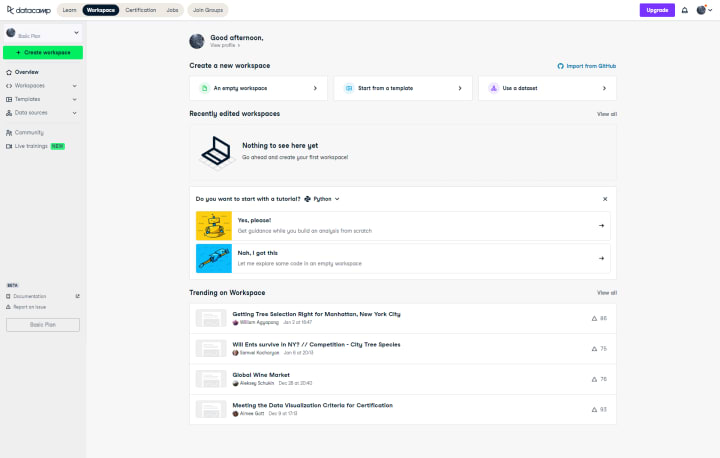Click the Report an issue warning icon
The image size is (720, 458).
tap(8, 307)
